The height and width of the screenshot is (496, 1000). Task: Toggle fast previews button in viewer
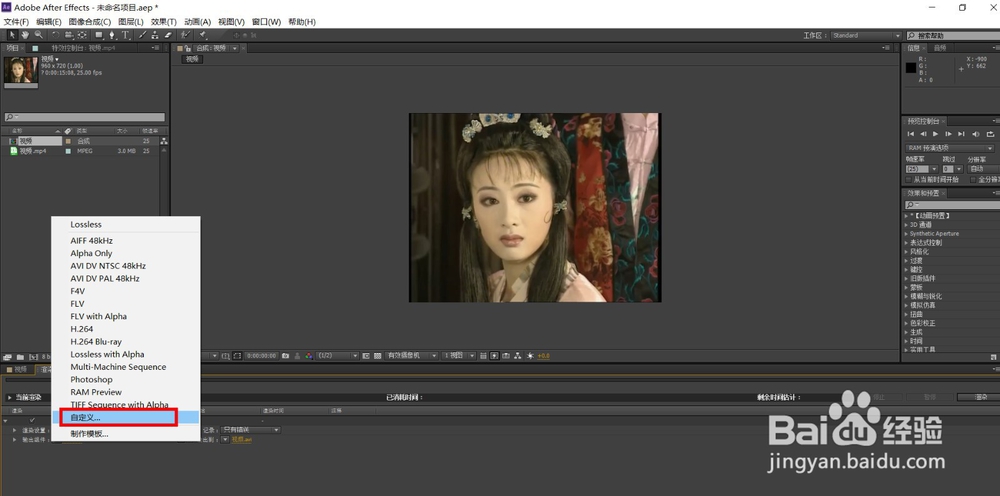click(494, 356)
